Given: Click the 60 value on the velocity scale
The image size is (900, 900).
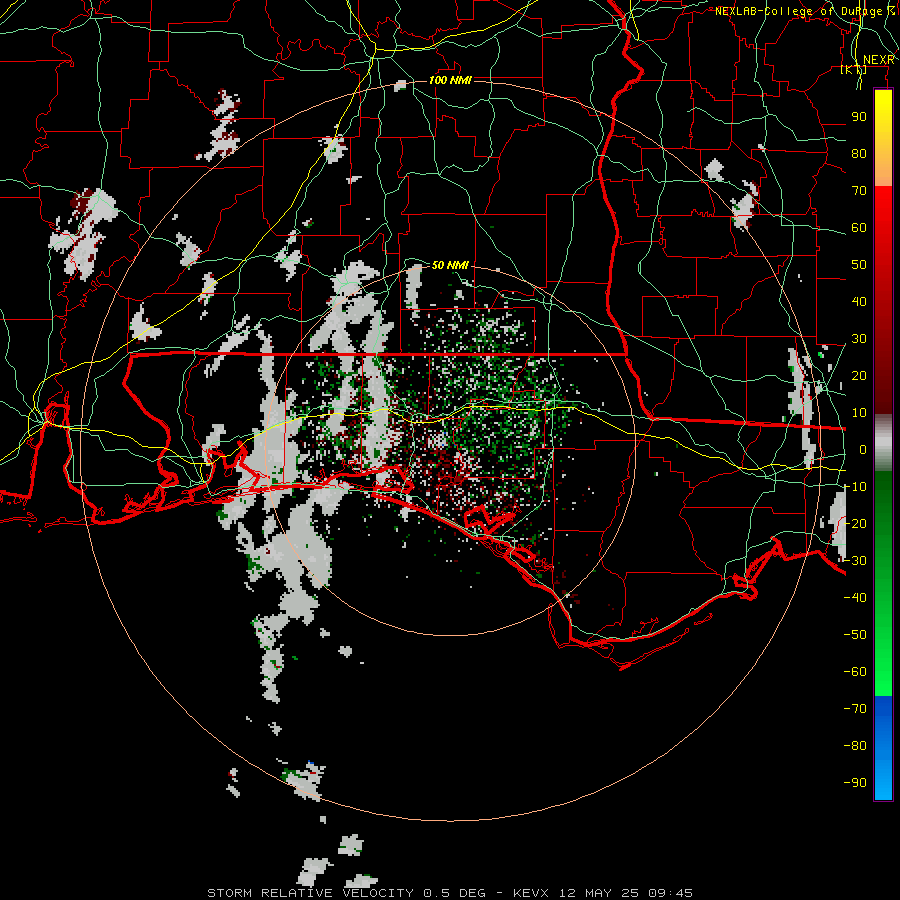Looking at the screenshot, I should pos(859,227).
